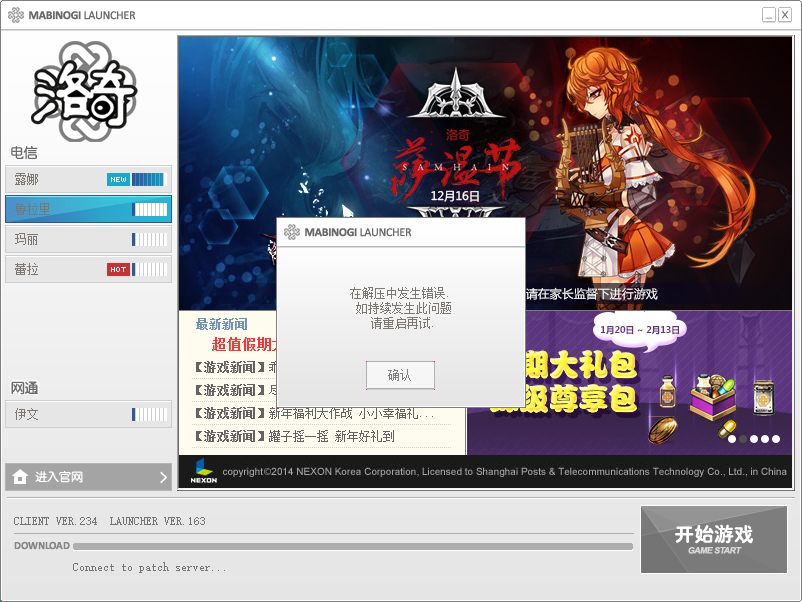Select fifth banner carousel dot
Screen dimensions: 802x602
776,439
